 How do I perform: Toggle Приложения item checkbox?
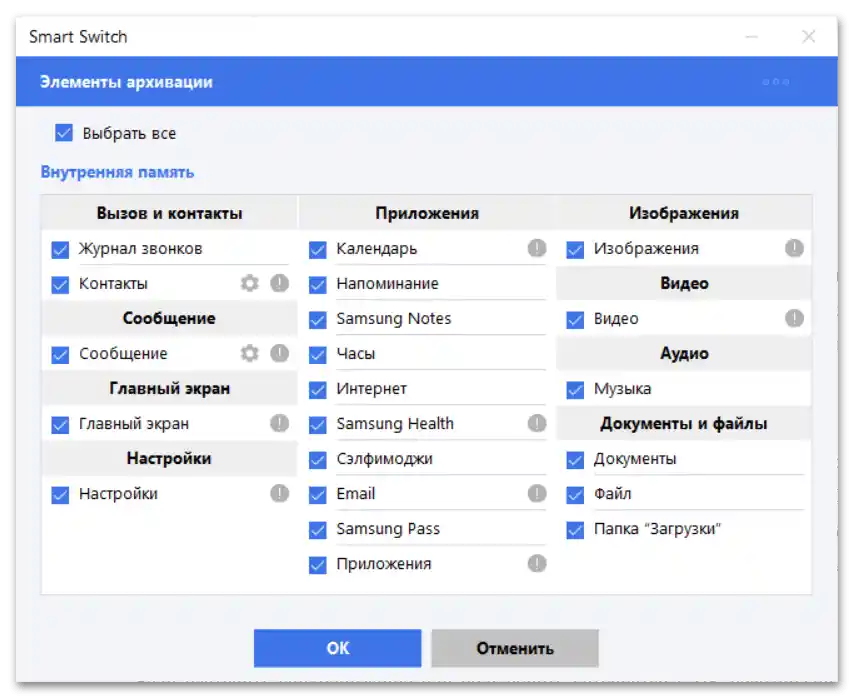pos(318,565)
